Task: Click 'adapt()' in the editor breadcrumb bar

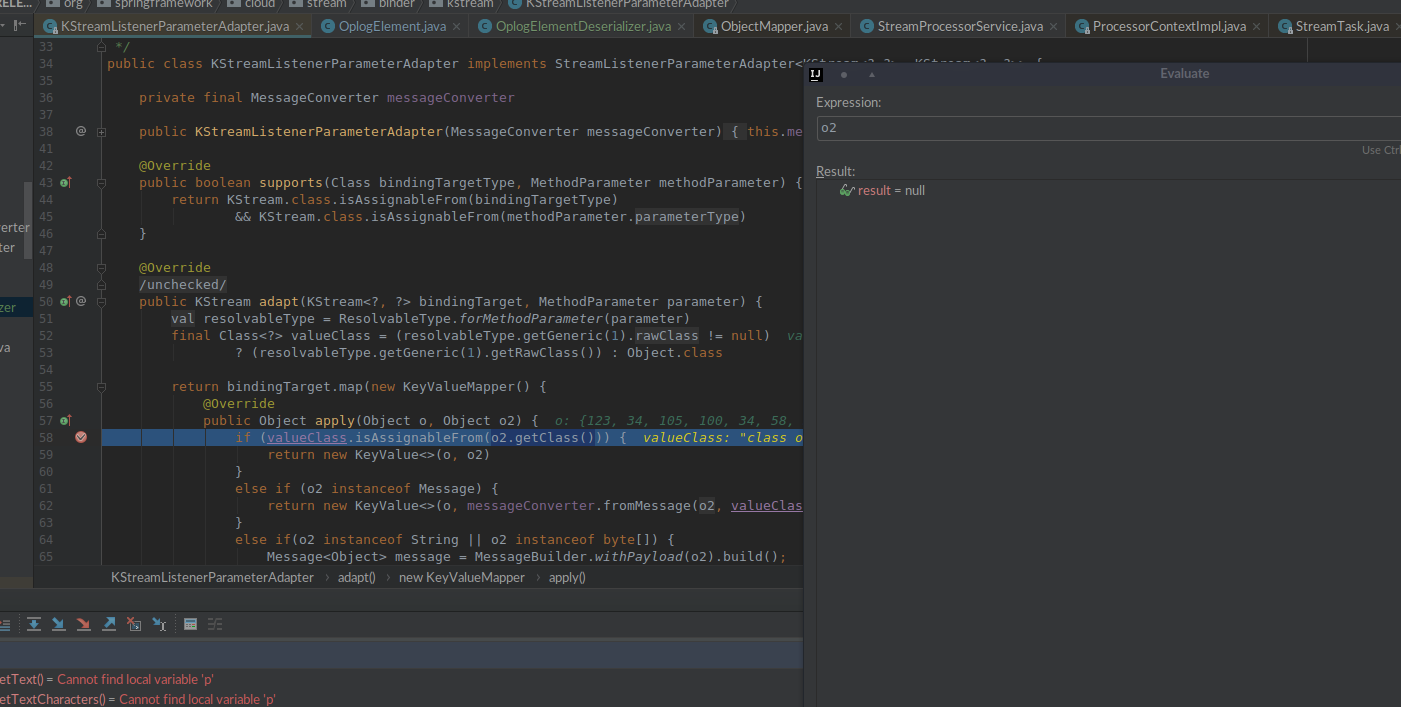Action: pyautogui.click(x=357, y=577)
